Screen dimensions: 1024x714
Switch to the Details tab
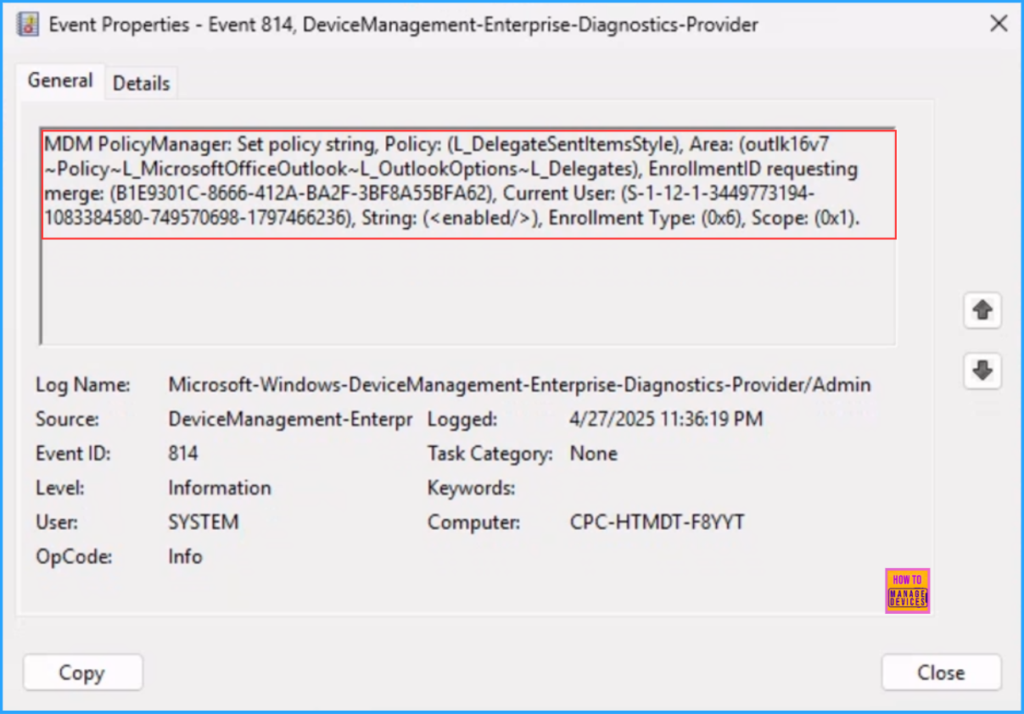pyautogui.click(x=141, y=83)
